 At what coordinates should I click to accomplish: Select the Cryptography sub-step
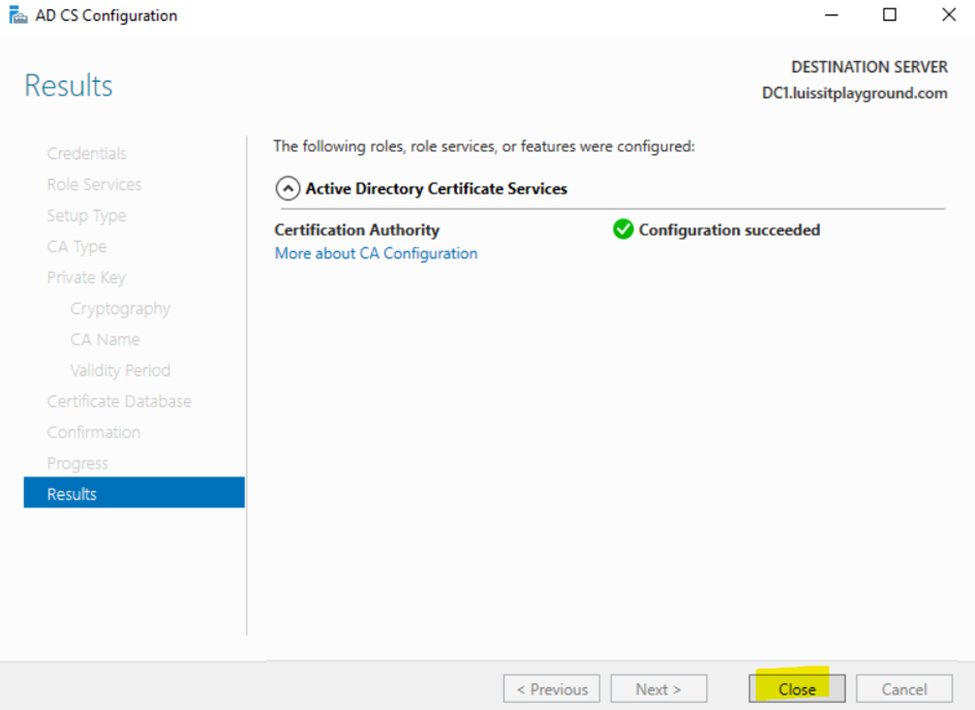[x=120, y=308]
